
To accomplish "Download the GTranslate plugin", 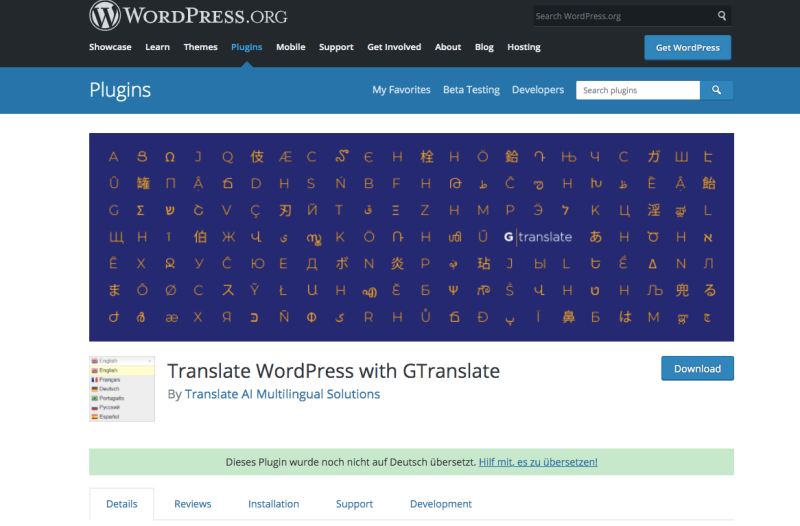I will [x=697, y=368].
